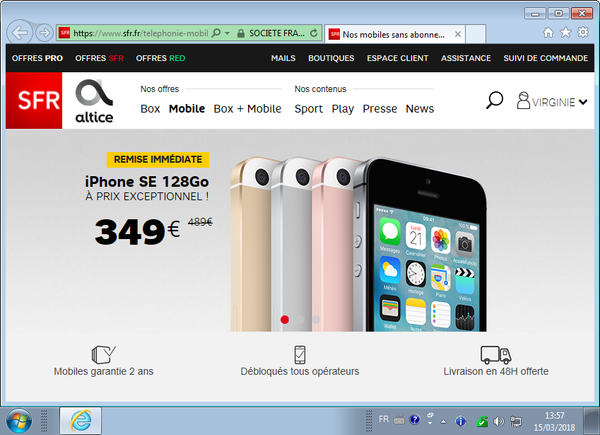Click the Internet Explorer taskbar icon
600x435 pixels.
point(80,421)
